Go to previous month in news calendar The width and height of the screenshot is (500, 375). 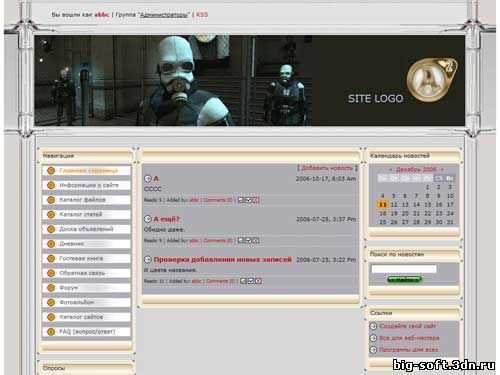pos(391,169)
